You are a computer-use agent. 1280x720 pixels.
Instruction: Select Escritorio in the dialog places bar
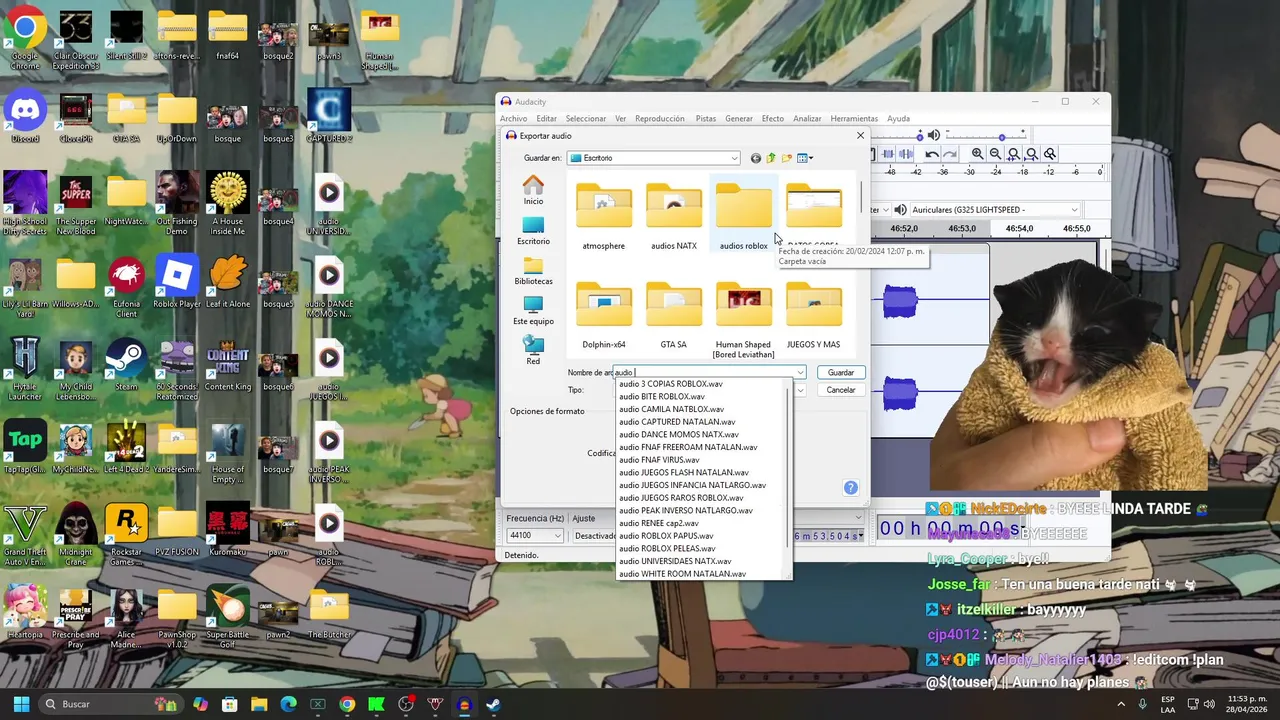pyautogui.click(x=533, y=231)
